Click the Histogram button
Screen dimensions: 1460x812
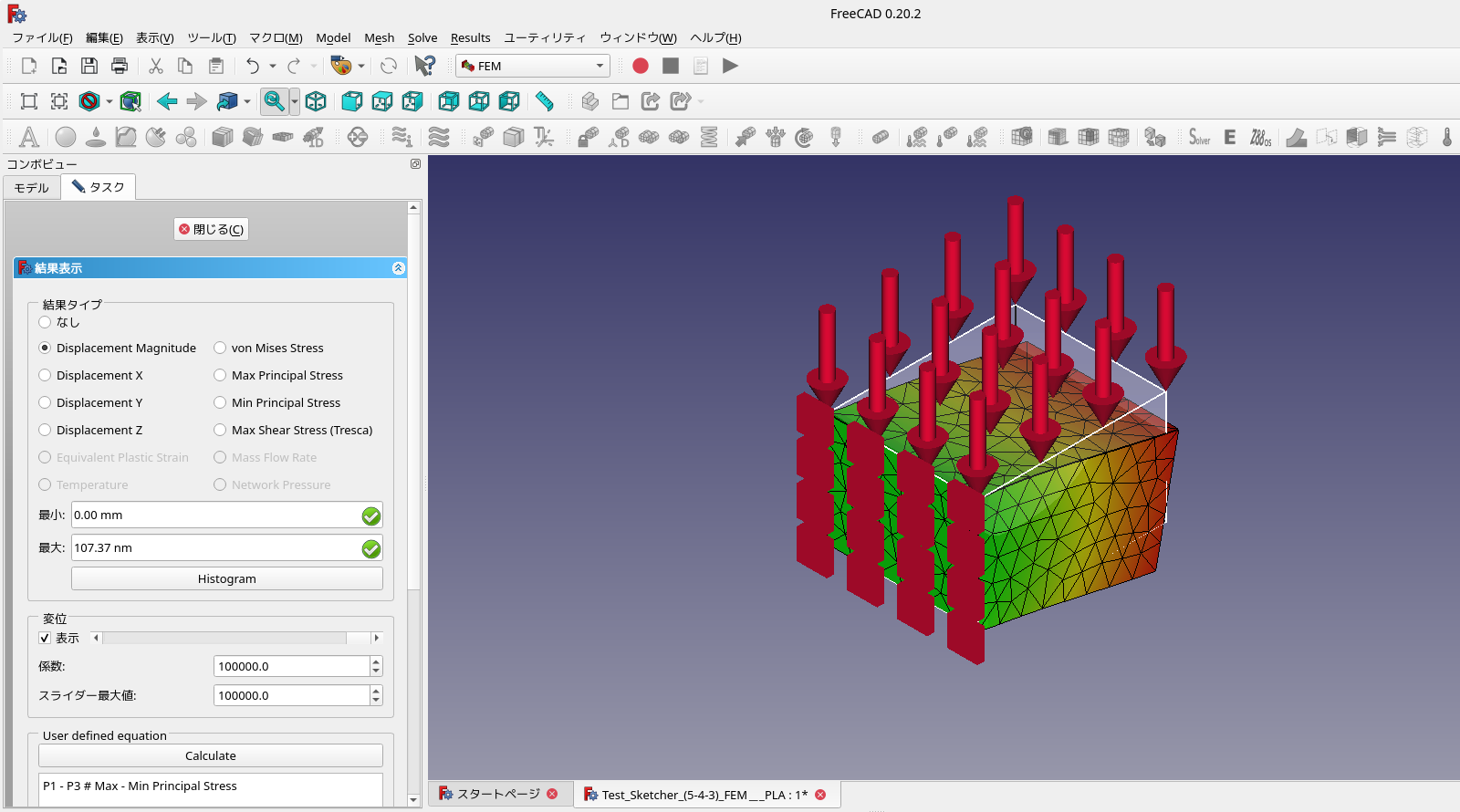point(227,578)
